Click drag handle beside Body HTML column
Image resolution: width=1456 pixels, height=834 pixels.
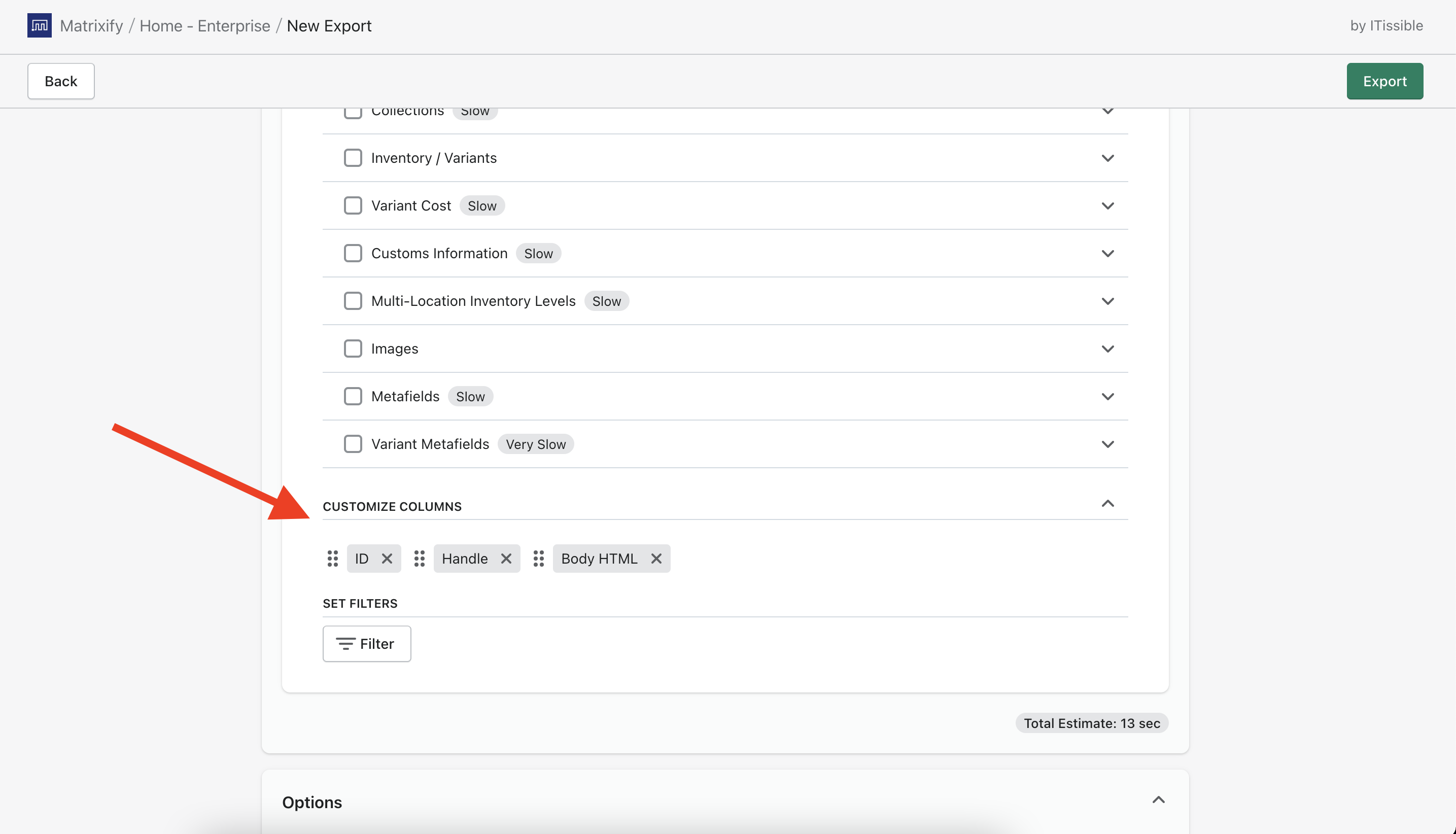point(538,559)
